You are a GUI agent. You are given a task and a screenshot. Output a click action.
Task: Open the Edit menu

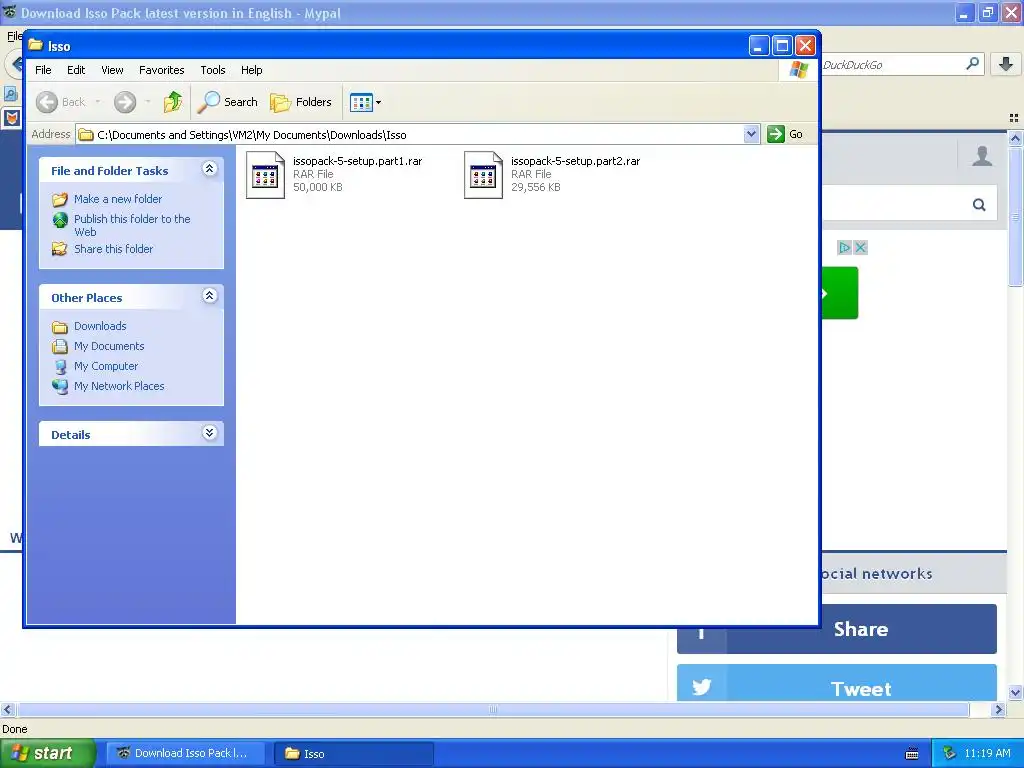point(76,70)
